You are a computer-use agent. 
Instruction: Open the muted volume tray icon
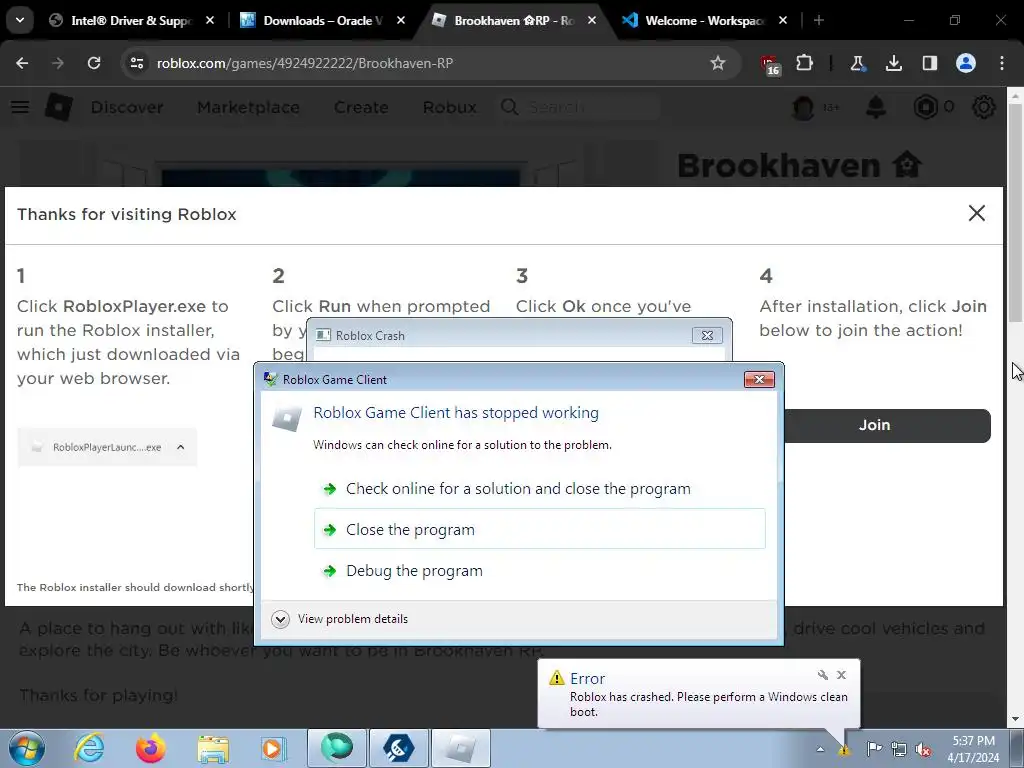923,749
